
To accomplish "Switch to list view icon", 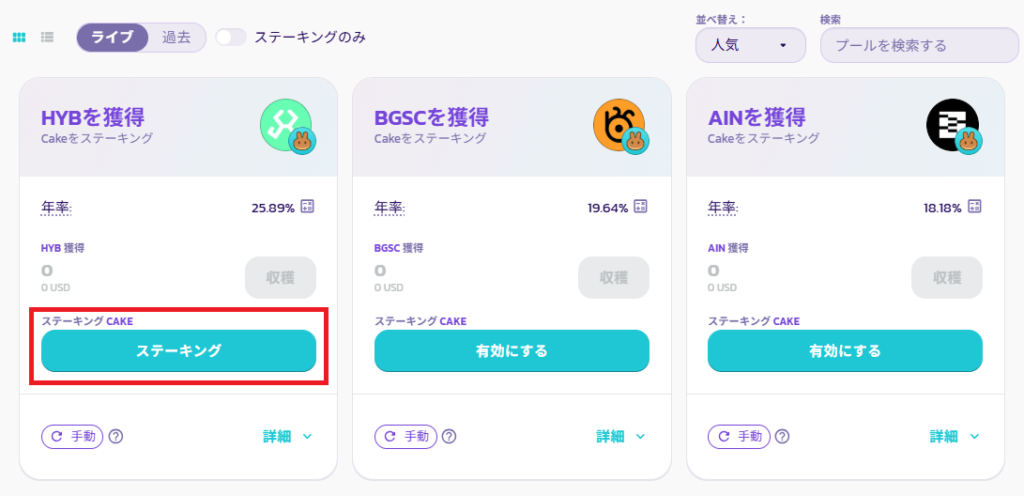I will pyautogui.click(x=47, y=37).
